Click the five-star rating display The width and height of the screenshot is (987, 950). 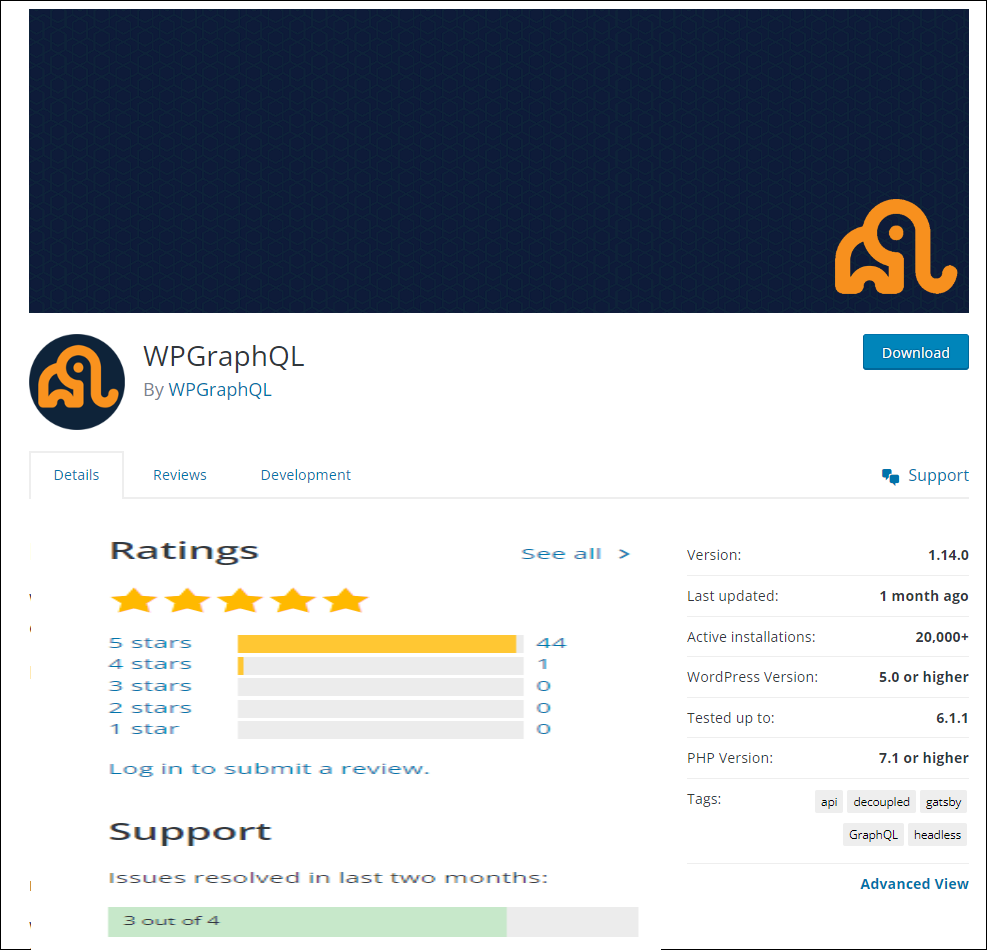[x=239, y=601]
